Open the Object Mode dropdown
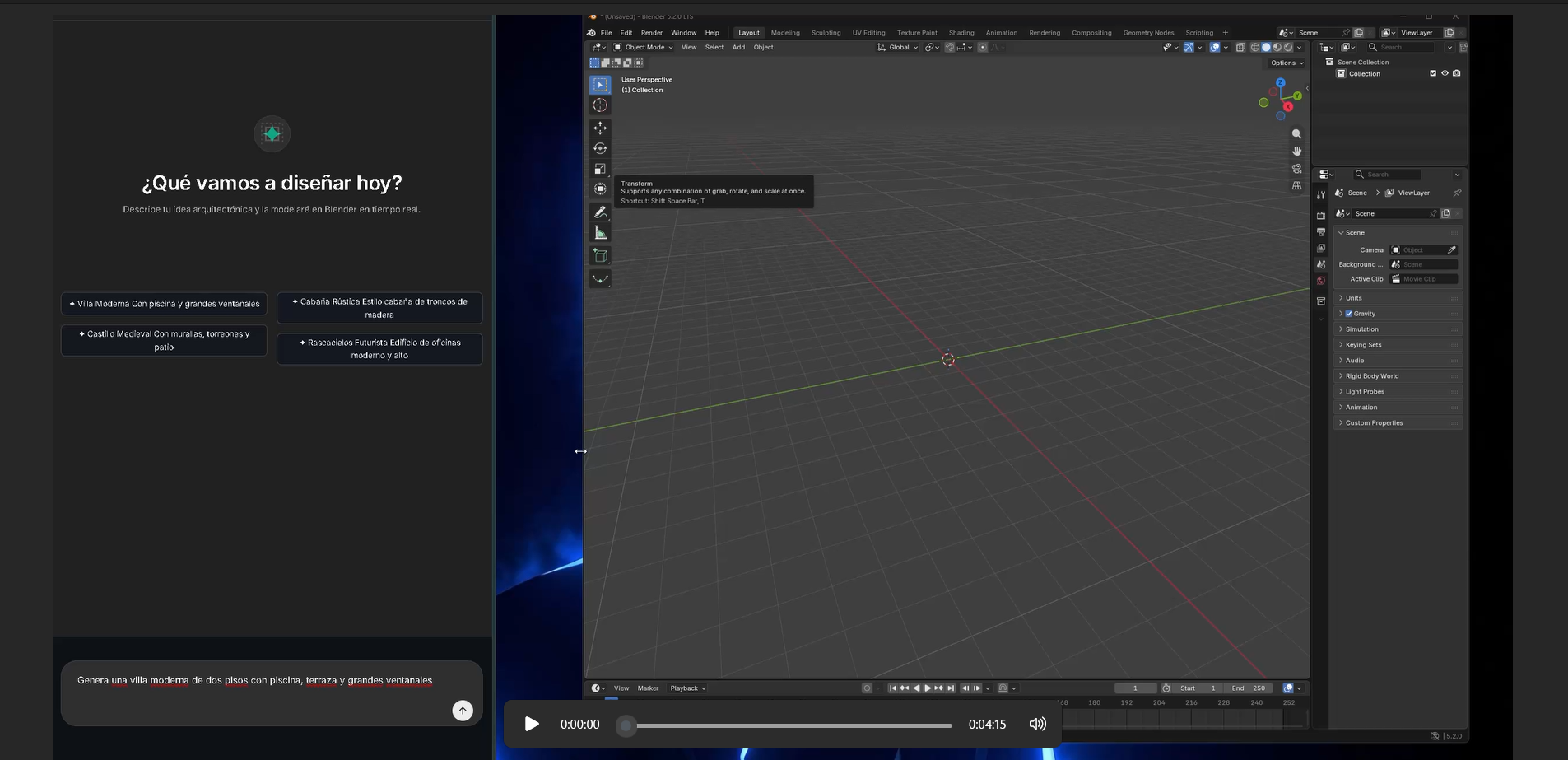 pos(644,47)
